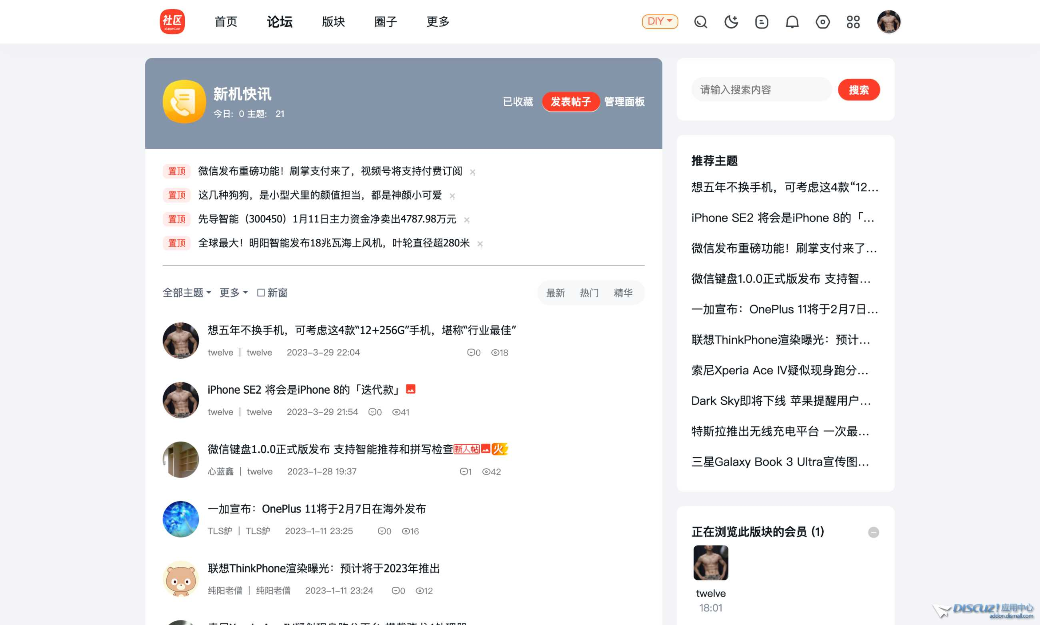
Task: Dismiss pinned post 先导智能 (300450)
Action: click(466, 220)
